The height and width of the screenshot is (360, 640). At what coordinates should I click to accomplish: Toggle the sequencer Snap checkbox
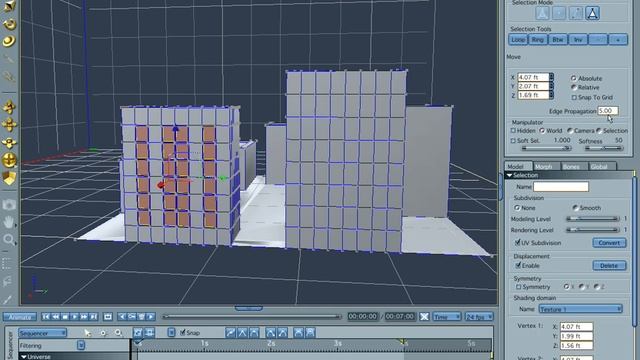tap(183, 333)
